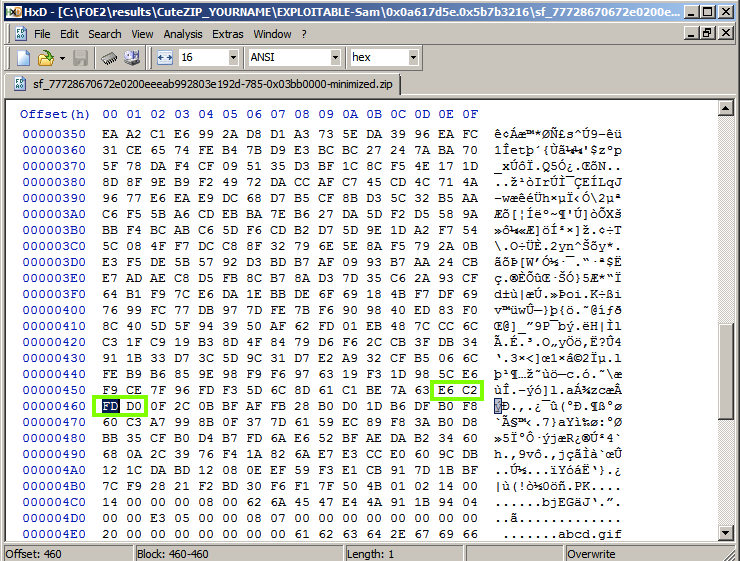Open the Window menu
The image size is (740, 561).
click(x=272, y=34)
